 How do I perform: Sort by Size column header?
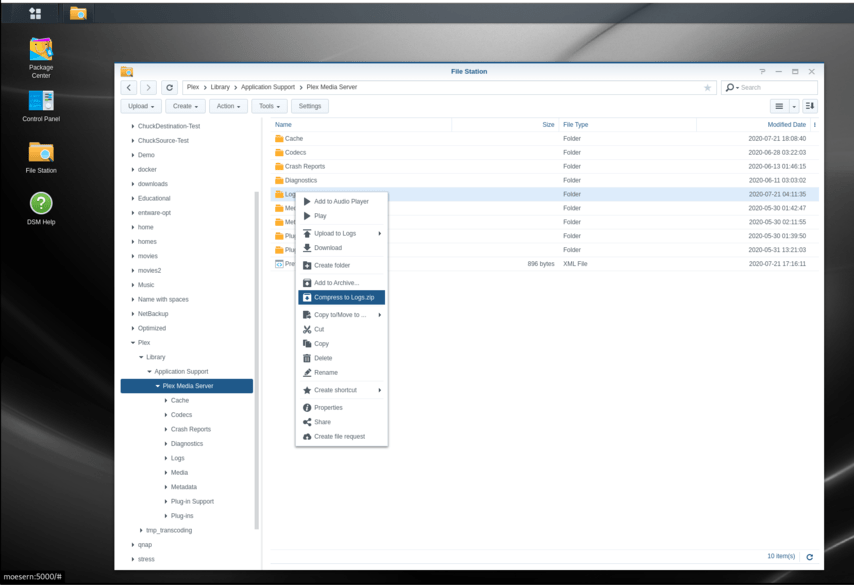tap(505, 125)
